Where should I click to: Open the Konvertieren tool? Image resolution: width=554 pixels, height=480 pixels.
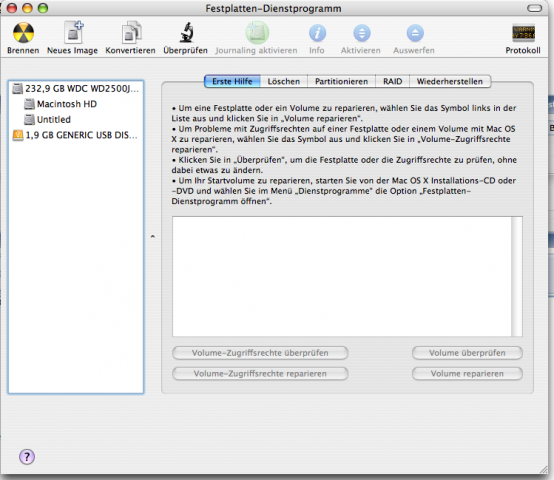coord(131,32)
